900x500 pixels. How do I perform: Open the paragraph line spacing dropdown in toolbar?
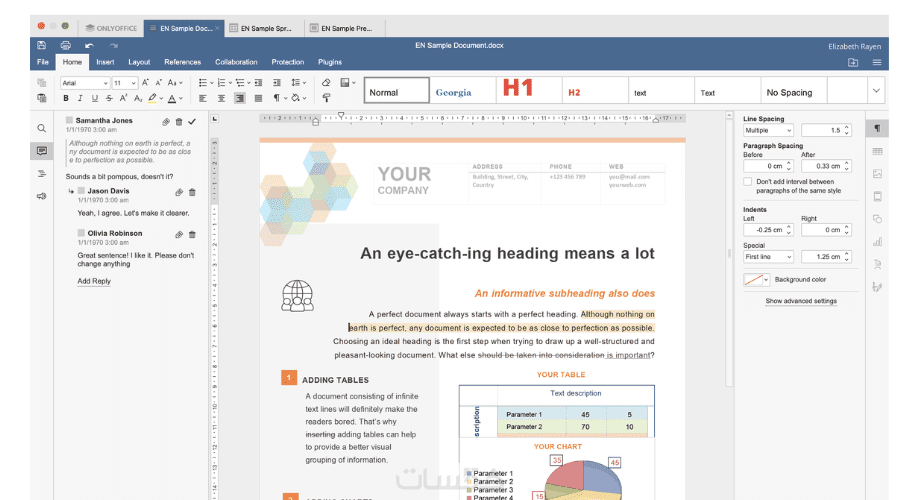pos(298,83)
